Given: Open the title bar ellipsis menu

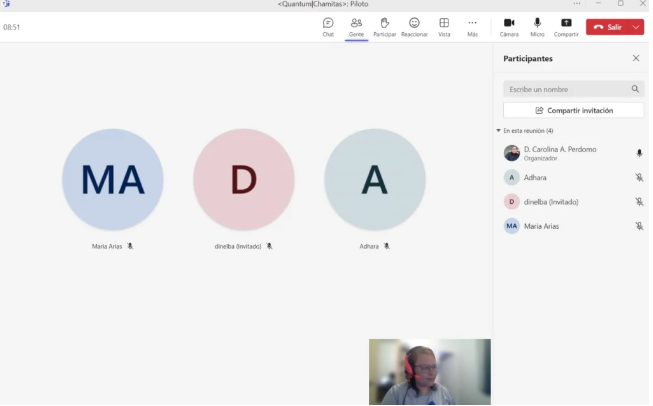Looking at the screenshot, I should tap(576, 4).
